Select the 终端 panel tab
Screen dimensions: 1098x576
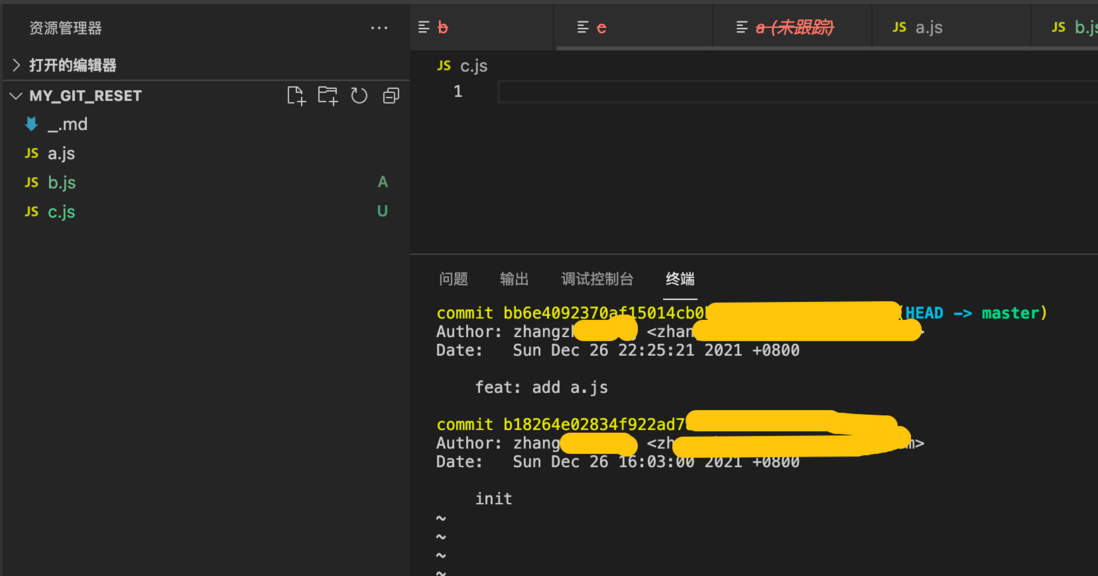tap(679, 279)
